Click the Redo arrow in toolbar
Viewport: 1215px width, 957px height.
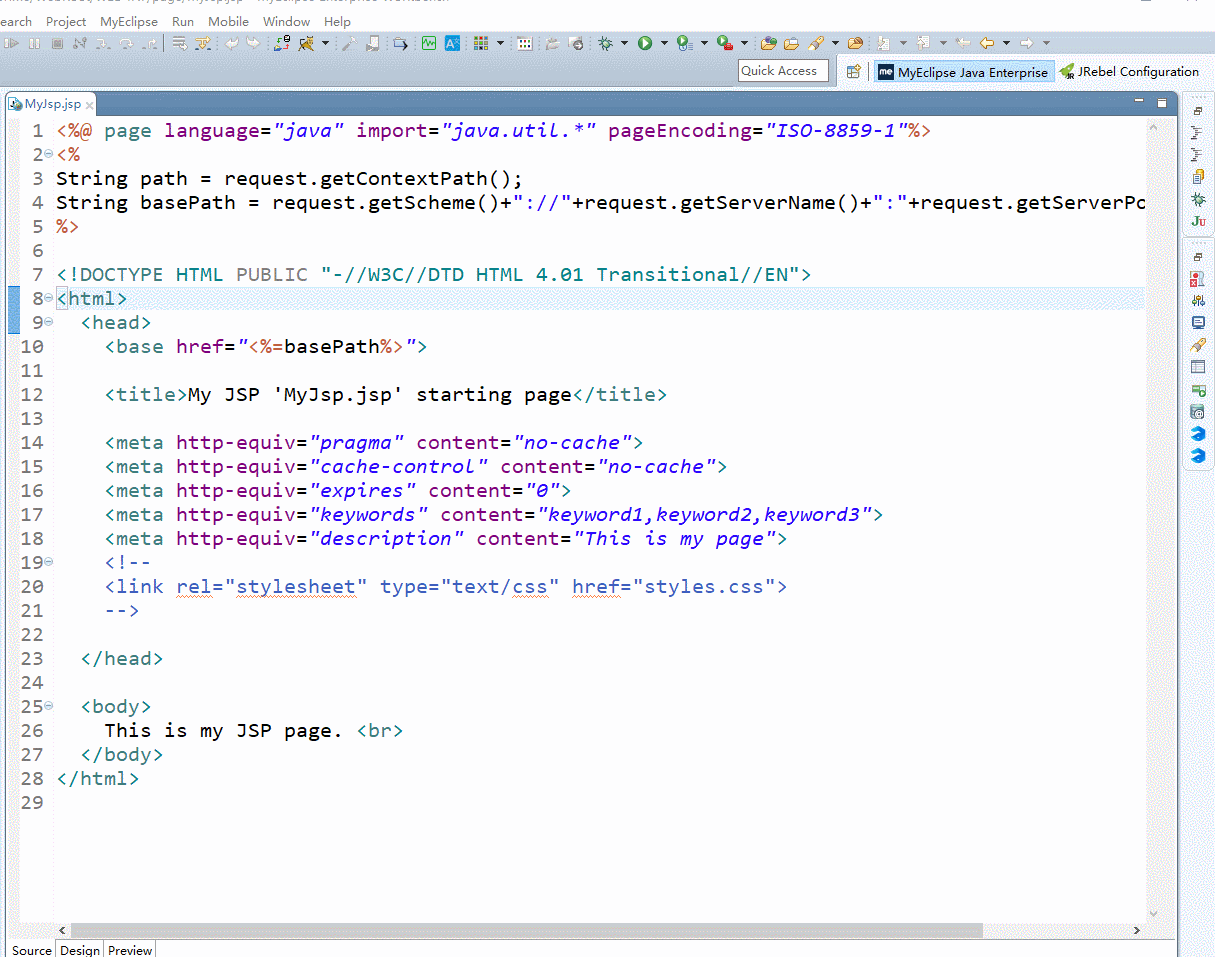[253, 43]
